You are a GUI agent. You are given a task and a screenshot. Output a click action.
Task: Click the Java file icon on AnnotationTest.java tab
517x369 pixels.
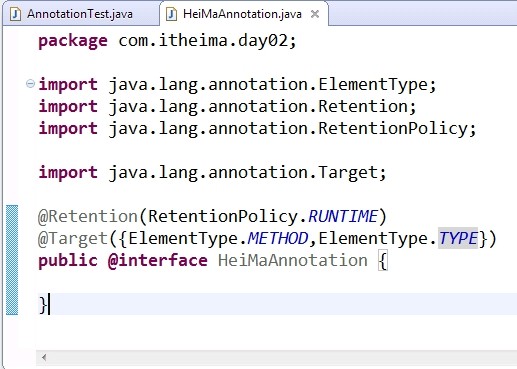(x=15, y=14)
